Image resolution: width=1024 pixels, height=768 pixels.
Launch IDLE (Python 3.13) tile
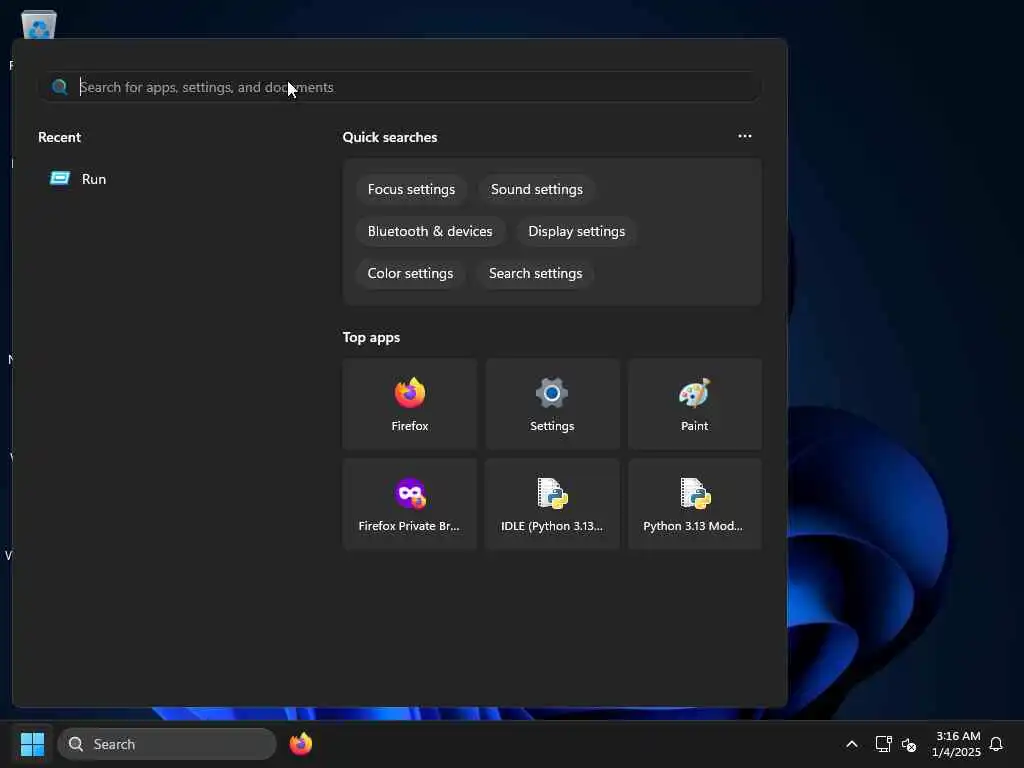point(552,504)
